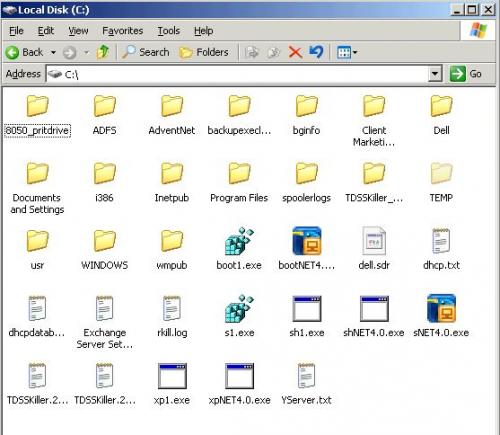Open the Back history dropdown arrow

tap(53, 52)
